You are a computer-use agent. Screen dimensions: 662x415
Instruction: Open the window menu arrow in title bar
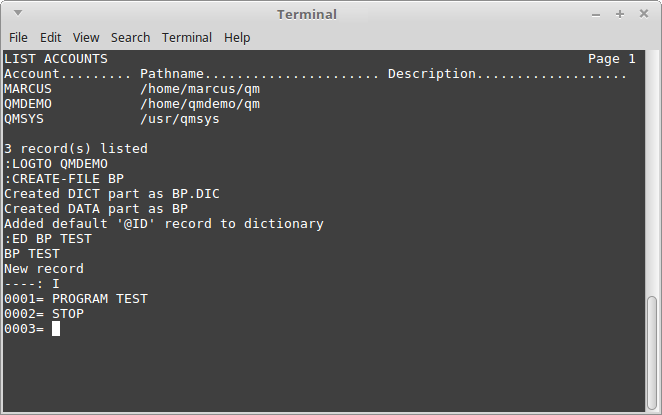click(x=18, y=13)
